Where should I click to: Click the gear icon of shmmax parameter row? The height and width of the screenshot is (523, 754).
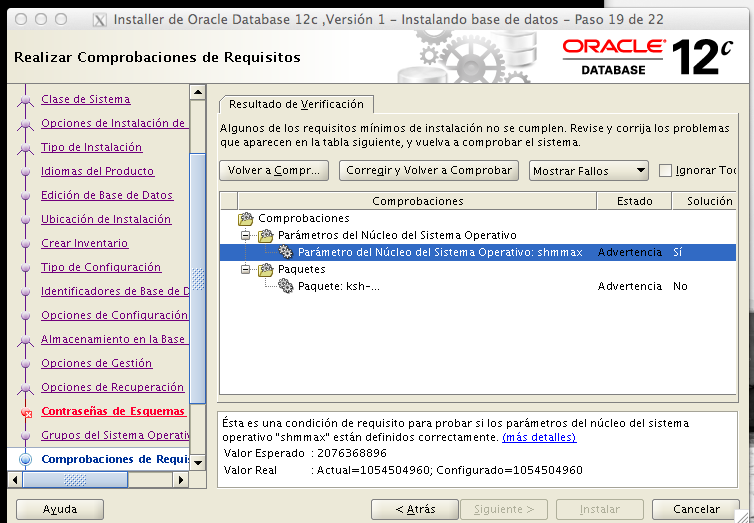point(286,252)
